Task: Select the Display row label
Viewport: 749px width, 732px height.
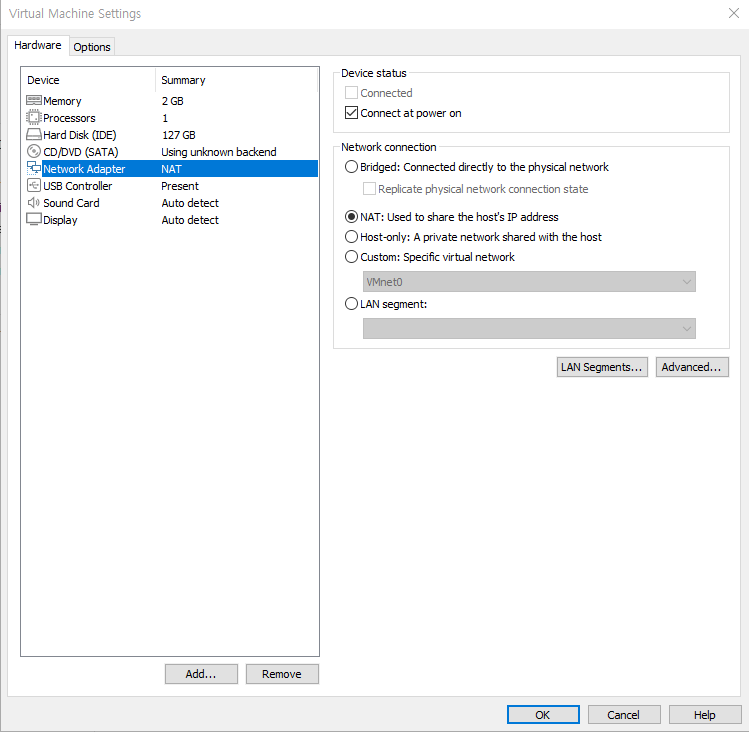Action: click(x=60, y=220)
